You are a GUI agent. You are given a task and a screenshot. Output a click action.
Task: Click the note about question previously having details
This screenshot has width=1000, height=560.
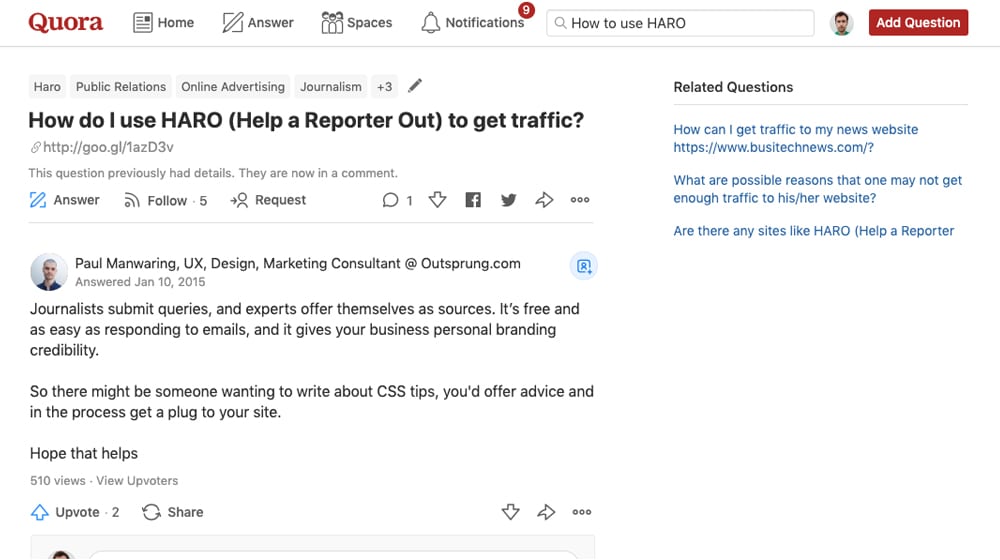click(x=213, y=173)
